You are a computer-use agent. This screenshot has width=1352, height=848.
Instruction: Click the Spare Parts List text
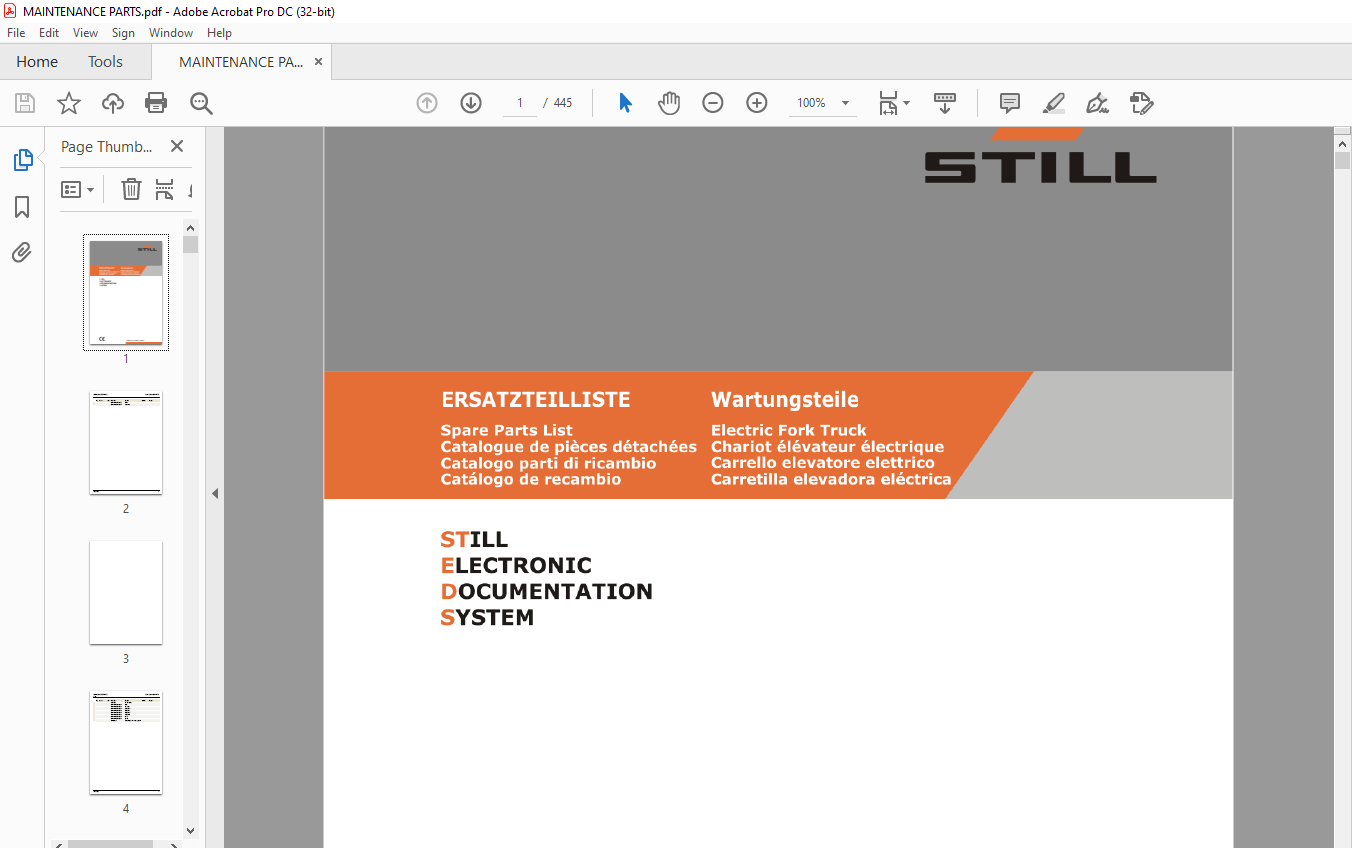click(x=507, y=430)
